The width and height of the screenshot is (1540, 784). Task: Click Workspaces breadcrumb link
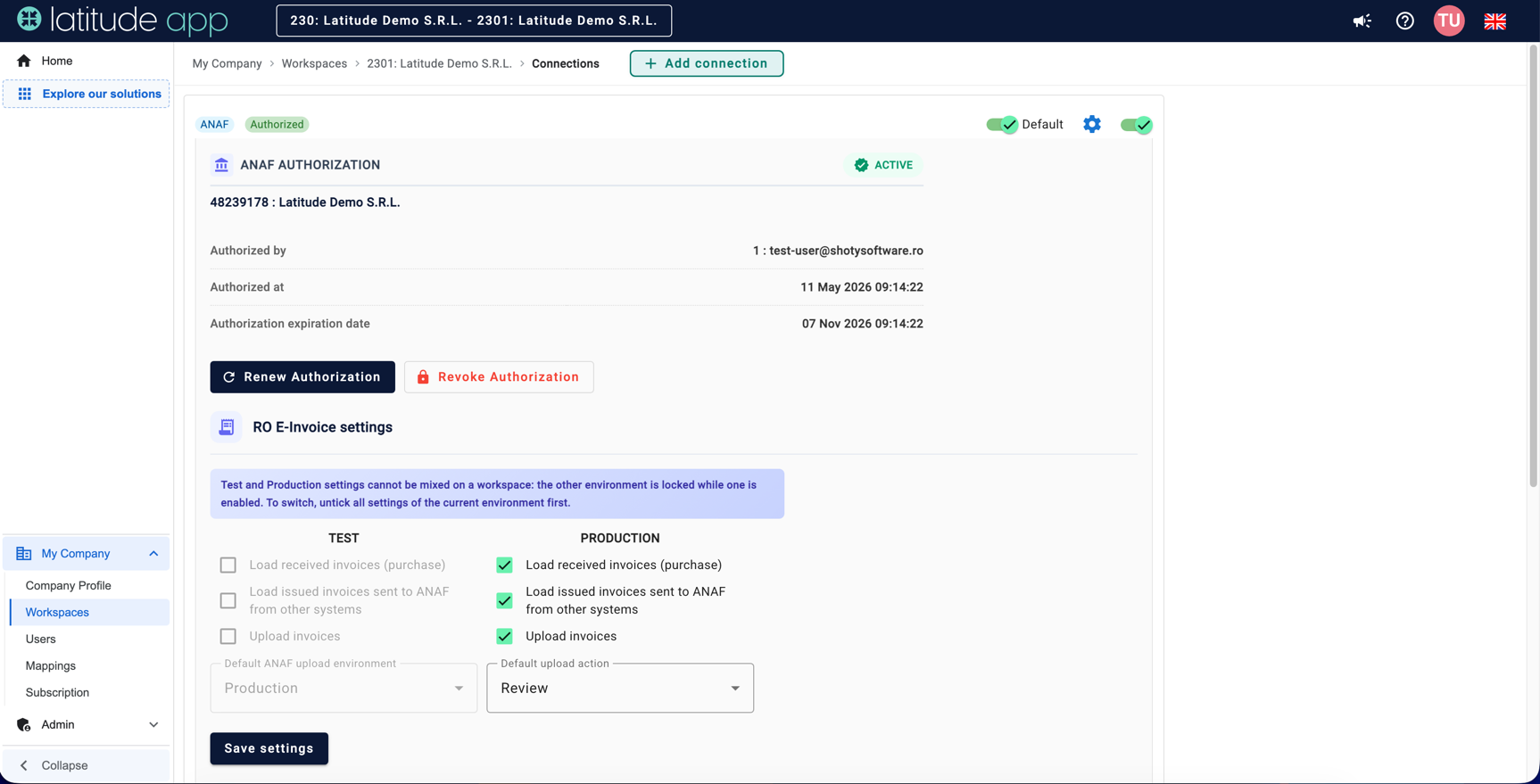(314, 63)
